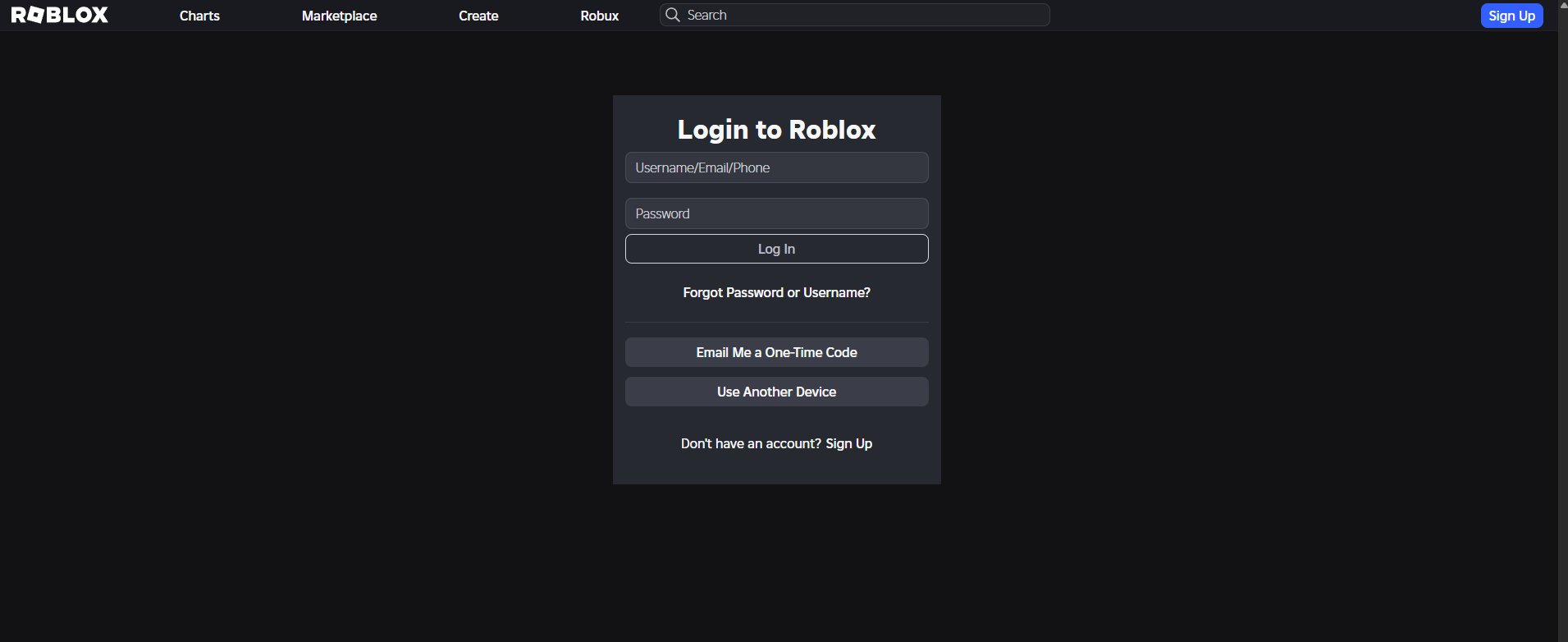Click the vertical scrollbar track
Screen dimensions: 1568x642
coord(1562,328)
